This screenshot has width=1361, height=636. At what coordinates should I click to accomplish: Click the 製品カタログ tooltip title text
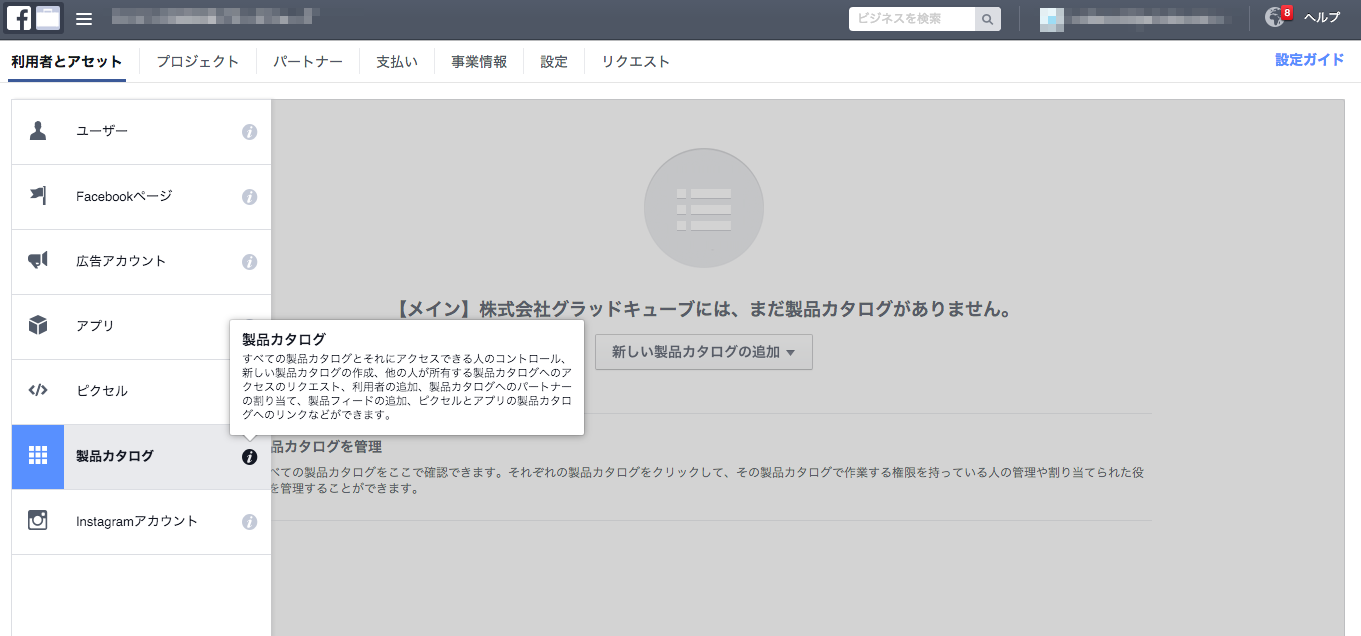(x=284, y=340)
